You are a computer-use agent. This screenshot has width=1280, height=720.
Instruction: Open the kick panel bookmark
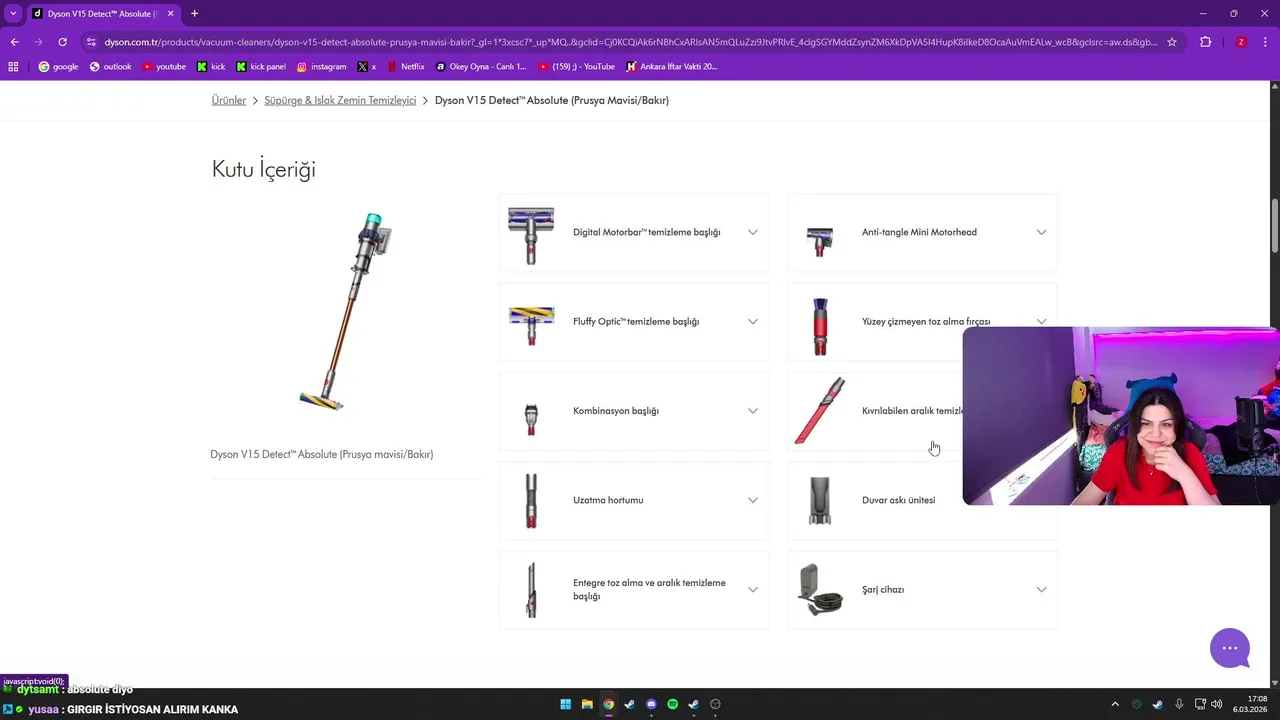point(261,67)
